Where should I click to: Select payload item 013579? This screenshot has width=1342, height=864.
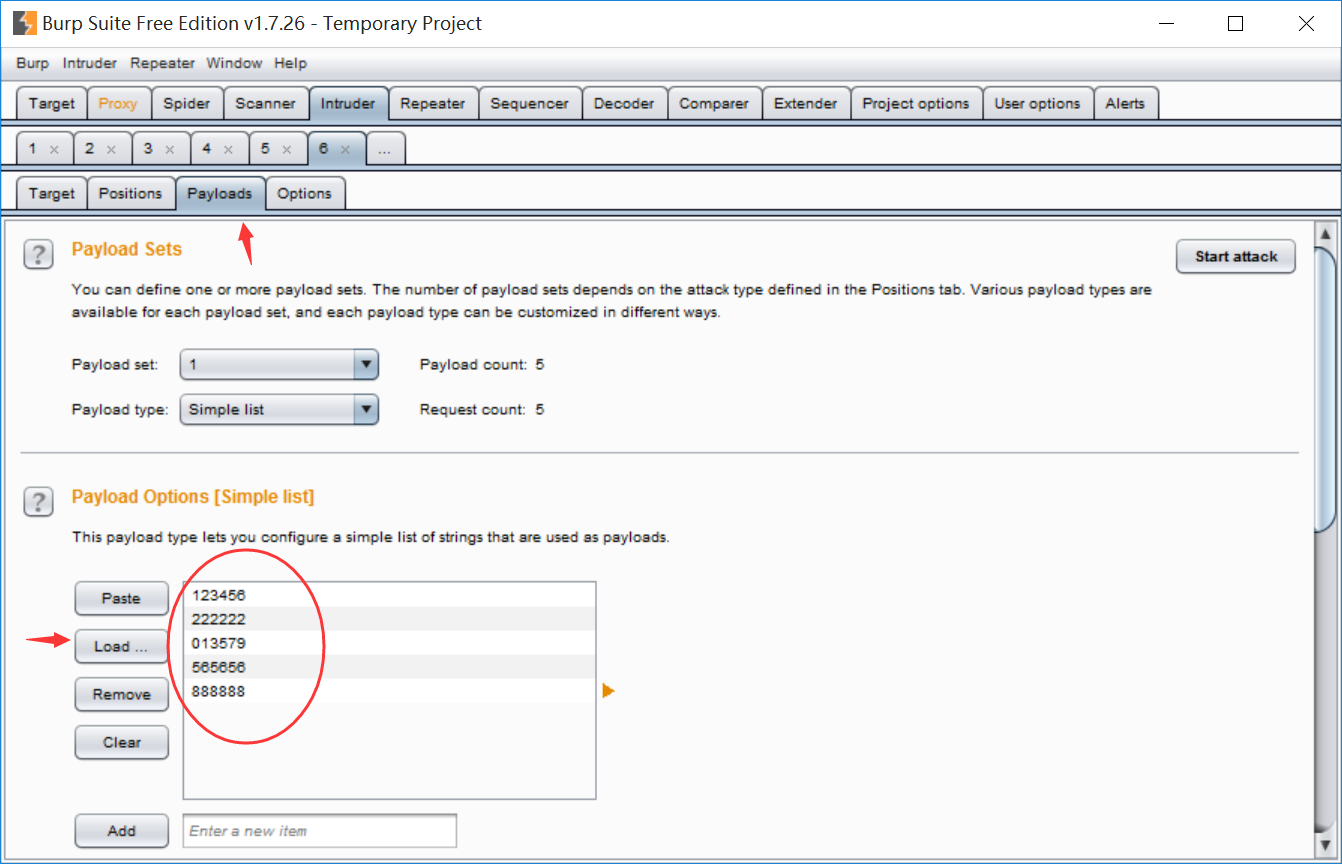pyautogui.click(x=389, y=643)
